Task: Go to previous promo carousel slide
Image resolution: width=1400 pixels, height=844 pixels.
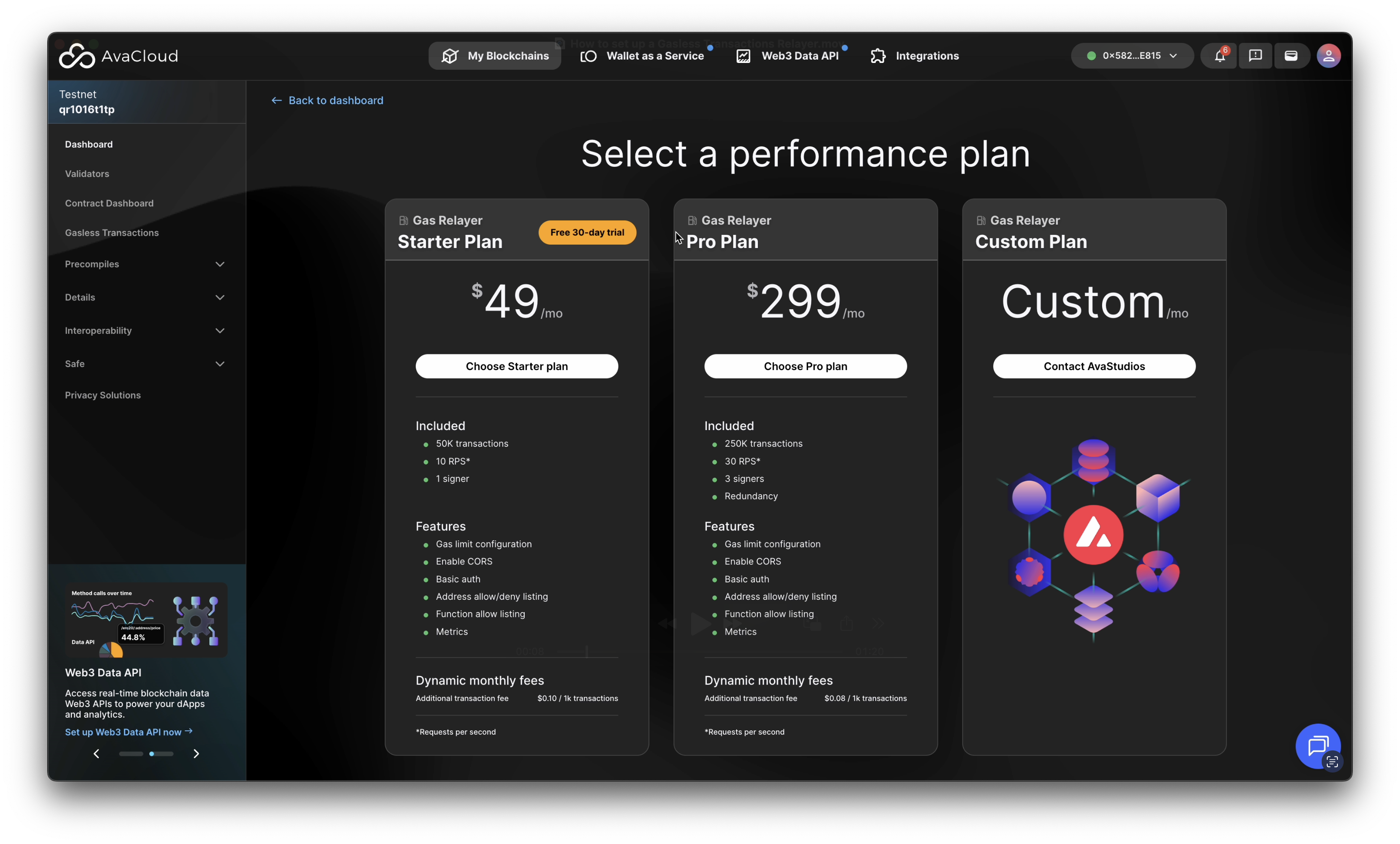Action: pyautogui.click(x=97, y=754)
